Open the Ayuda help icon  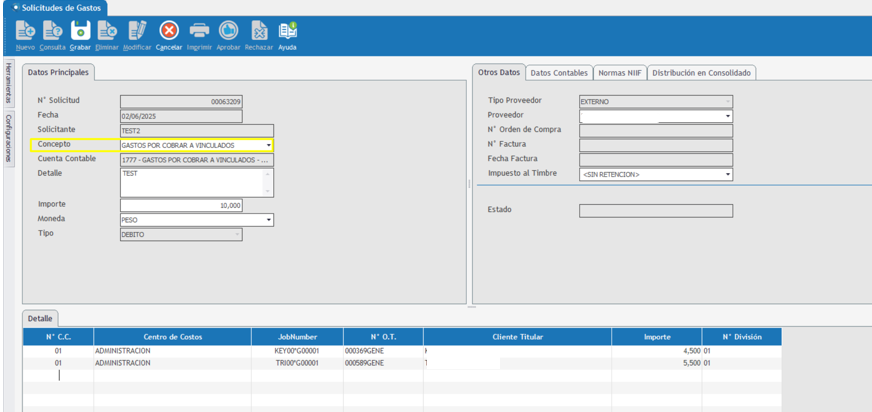tap(287, 31)
